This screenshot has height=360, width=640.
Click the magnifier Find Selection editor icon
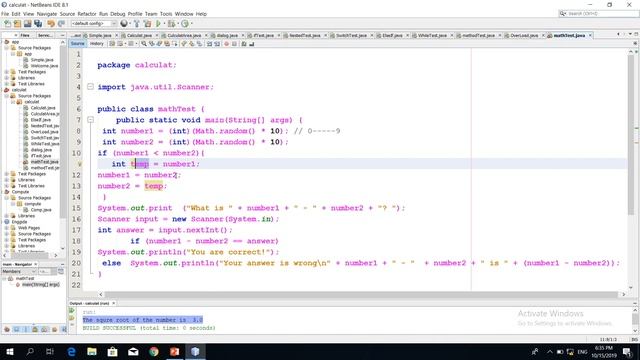pos(144,44)
